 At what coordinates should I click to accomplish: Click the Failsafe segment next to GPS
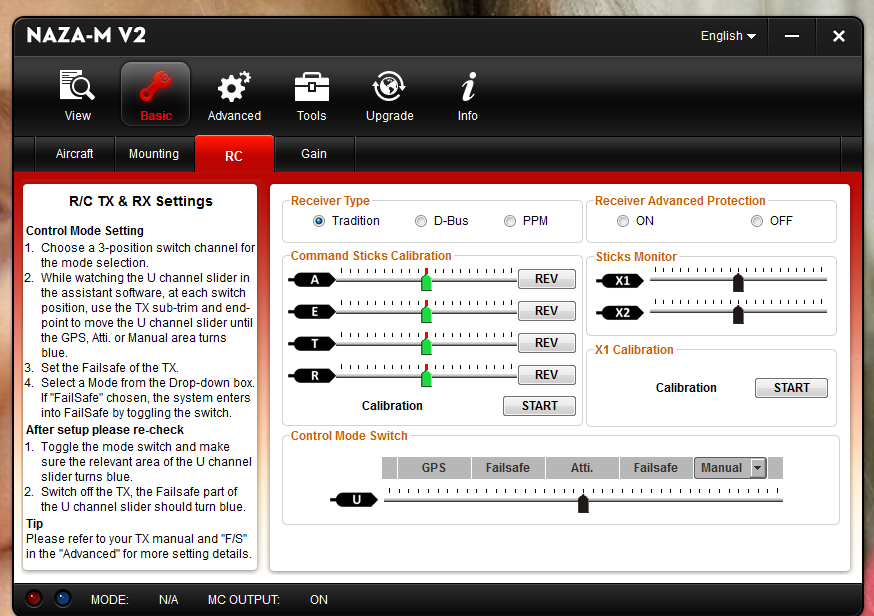[508, 468]
